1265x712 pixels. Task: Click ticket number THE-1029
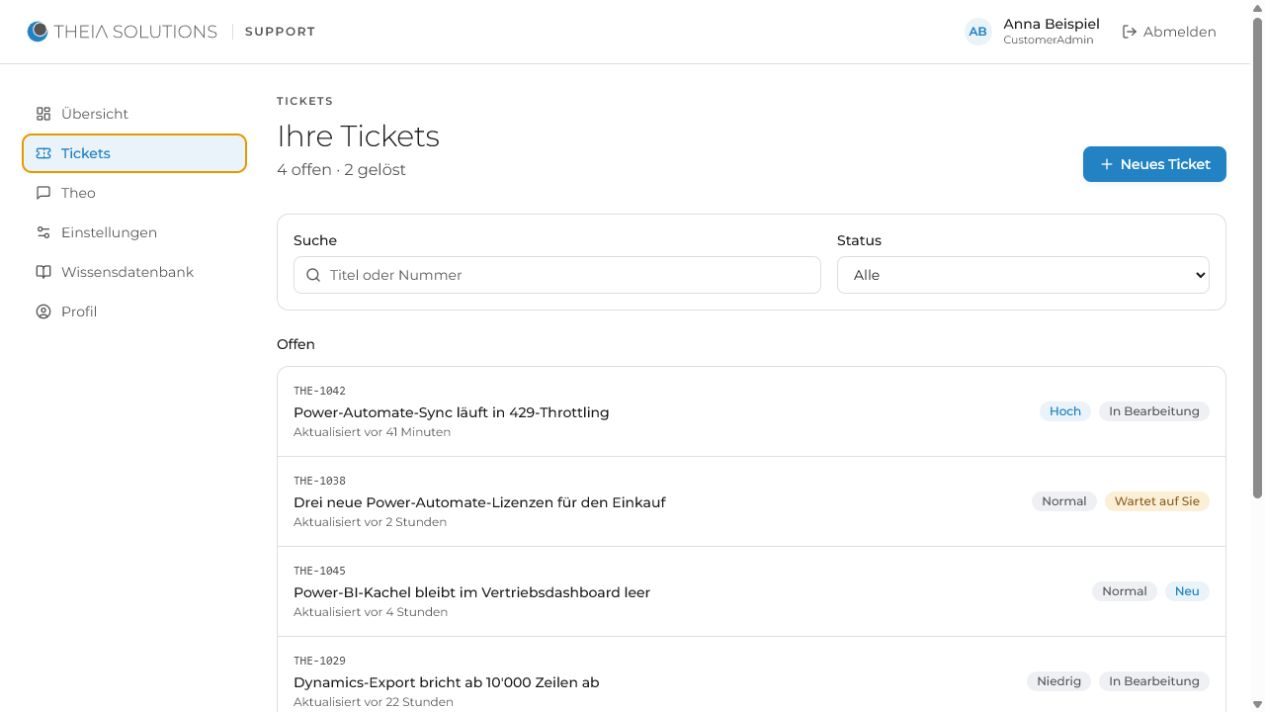pyautogui.click(x=319, y=661)
